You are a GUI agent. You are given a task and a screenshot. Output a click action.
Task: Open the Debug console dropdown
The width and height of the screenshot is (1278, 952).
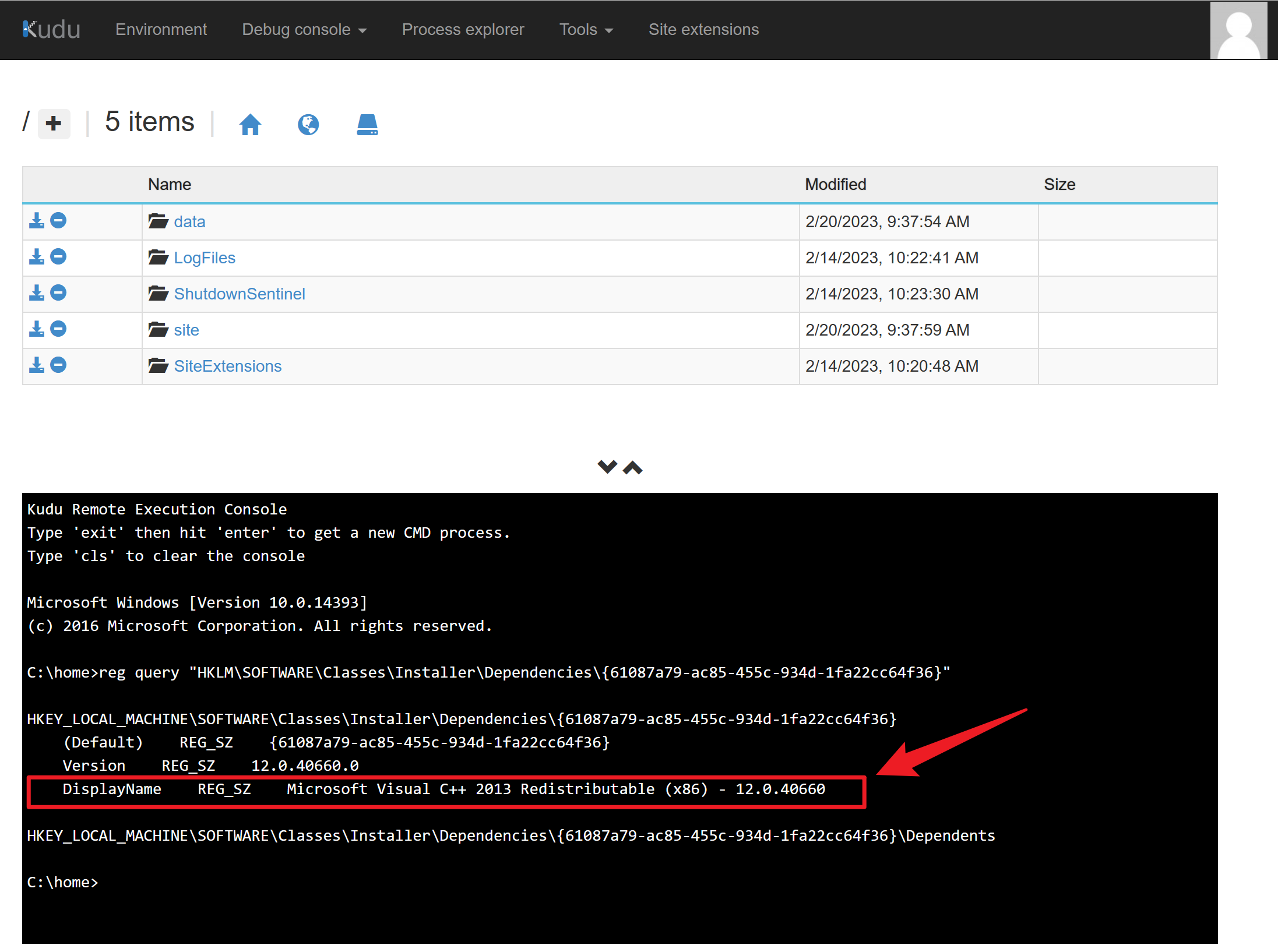pyautogui.click(x=304, y=30)
